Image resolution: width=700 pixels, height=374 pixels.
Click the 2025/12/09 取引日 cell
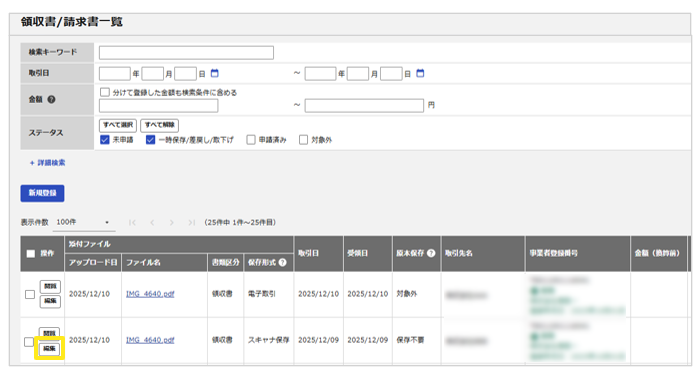[318, 340]
